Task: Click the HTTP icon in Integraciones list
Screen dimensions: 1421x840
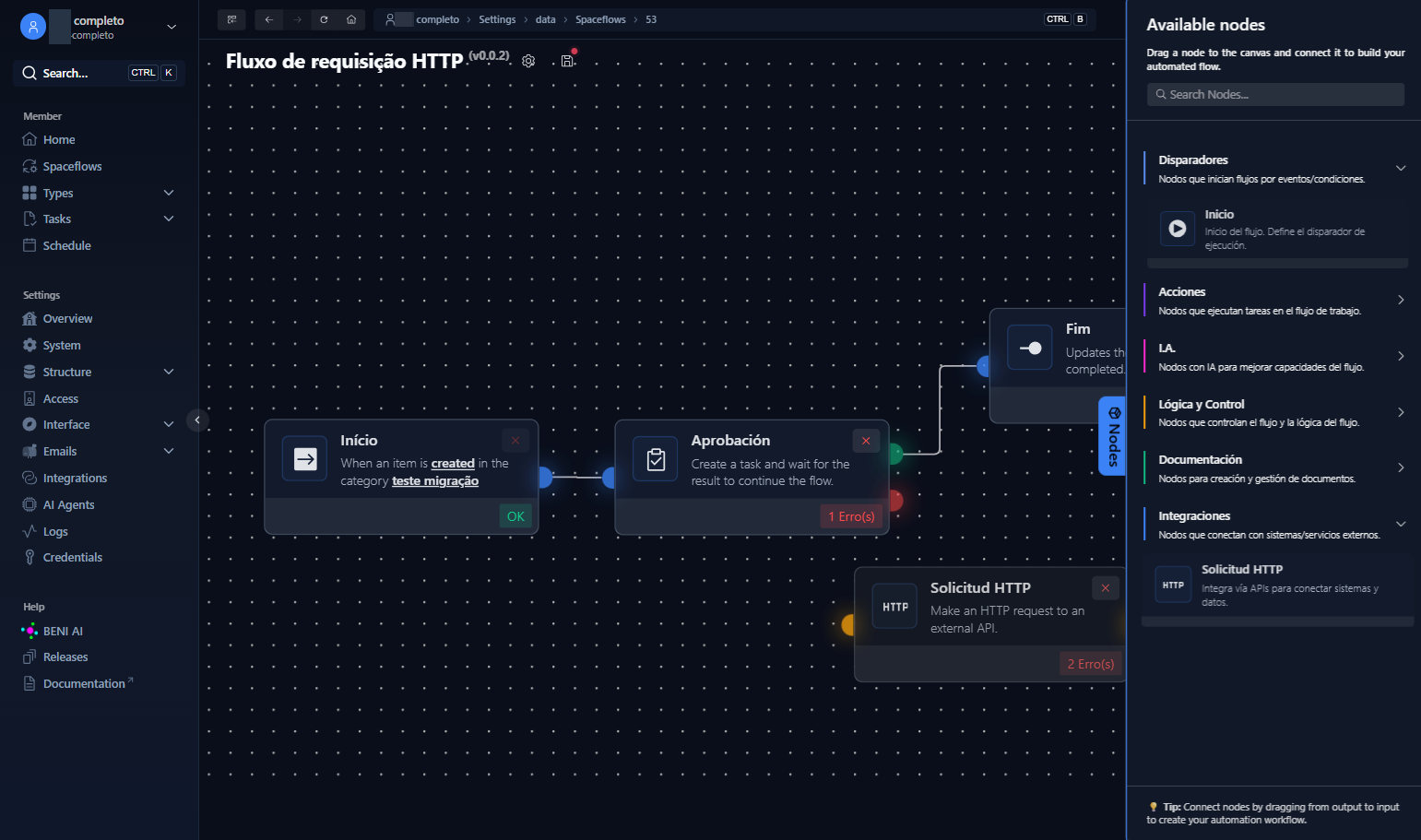Action: [x=1173, y=585]
